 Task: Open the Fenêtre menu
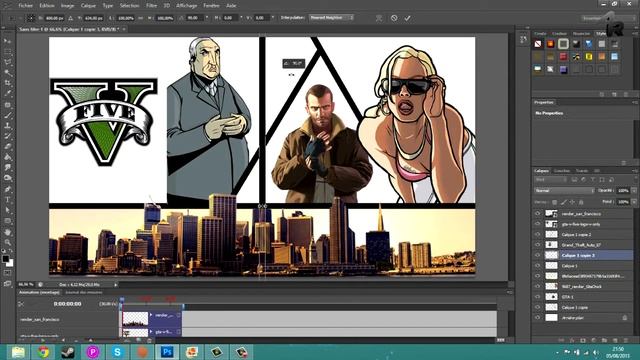(211, 6)
